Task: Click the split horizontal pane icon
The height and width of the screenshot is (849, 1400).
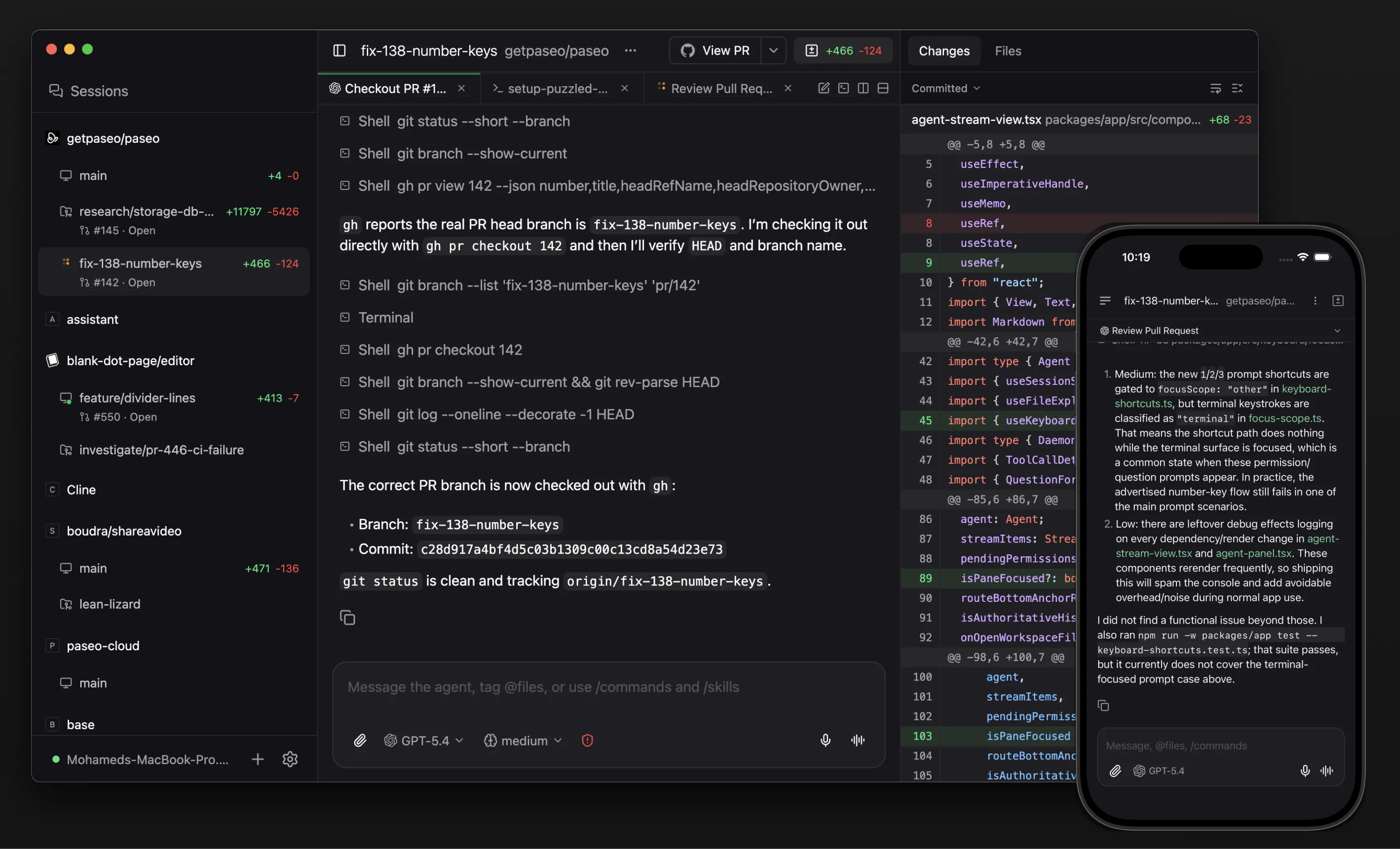Action: pos(882,88)
